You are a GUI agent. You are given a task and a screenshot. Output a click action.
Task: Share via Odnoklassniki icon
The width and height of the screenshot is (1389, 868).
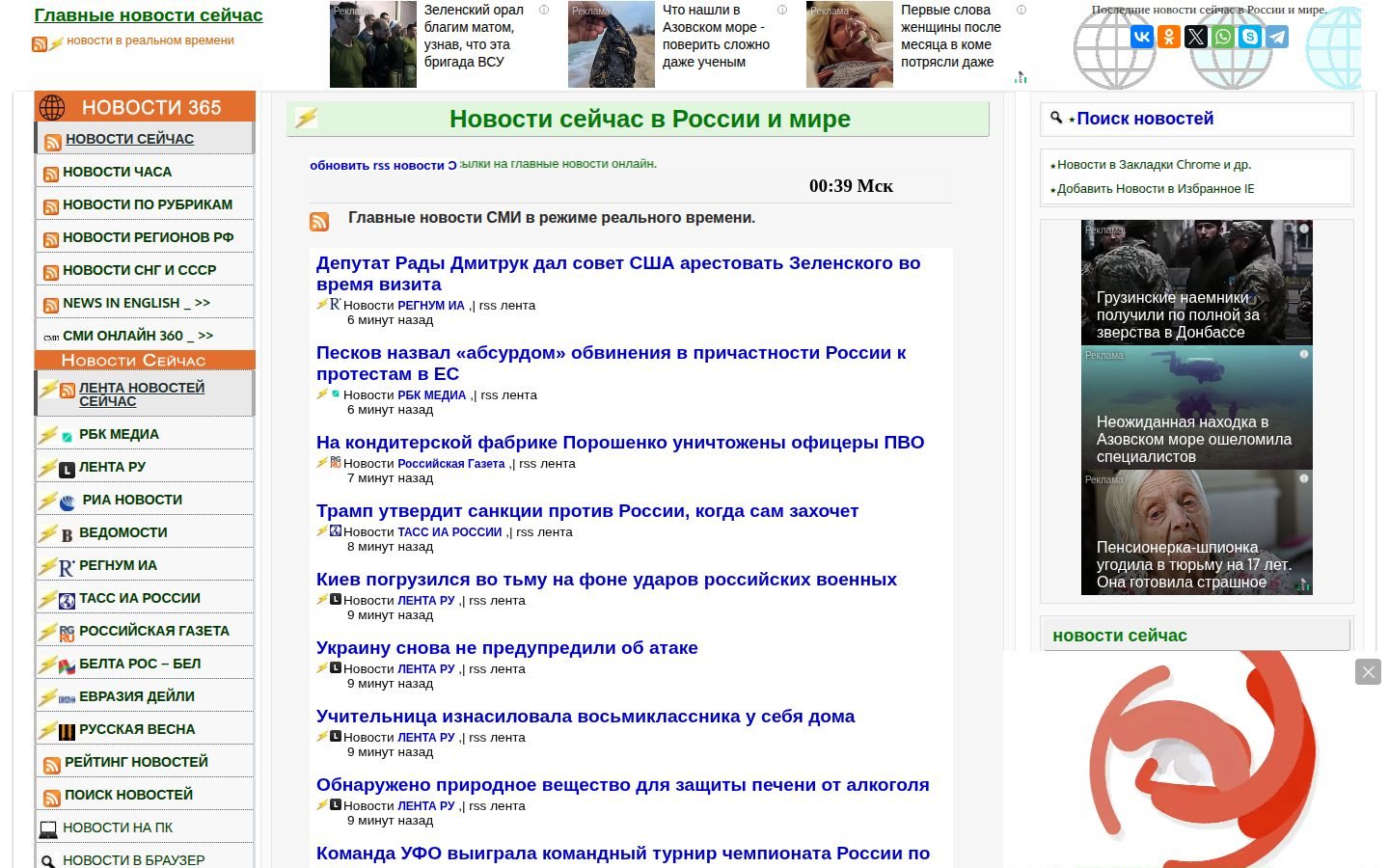click(1169, 37)
